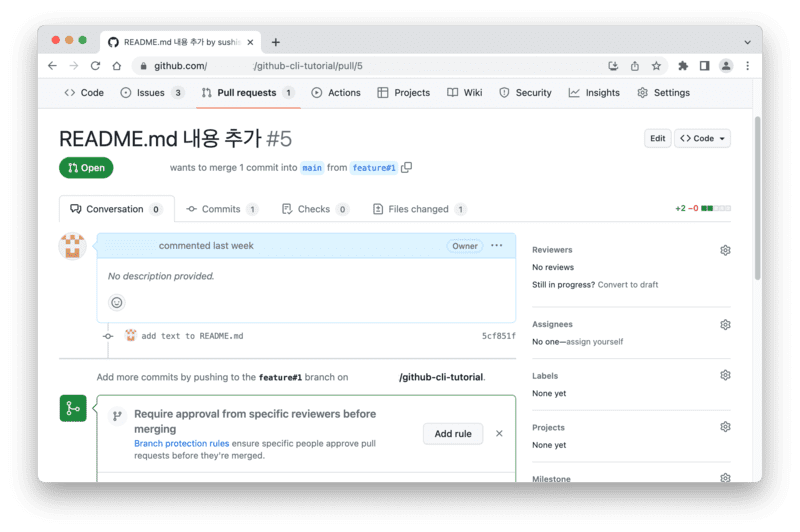Switch to the Files changed tab
The image size is (800, 532).
tap(418, 209)
